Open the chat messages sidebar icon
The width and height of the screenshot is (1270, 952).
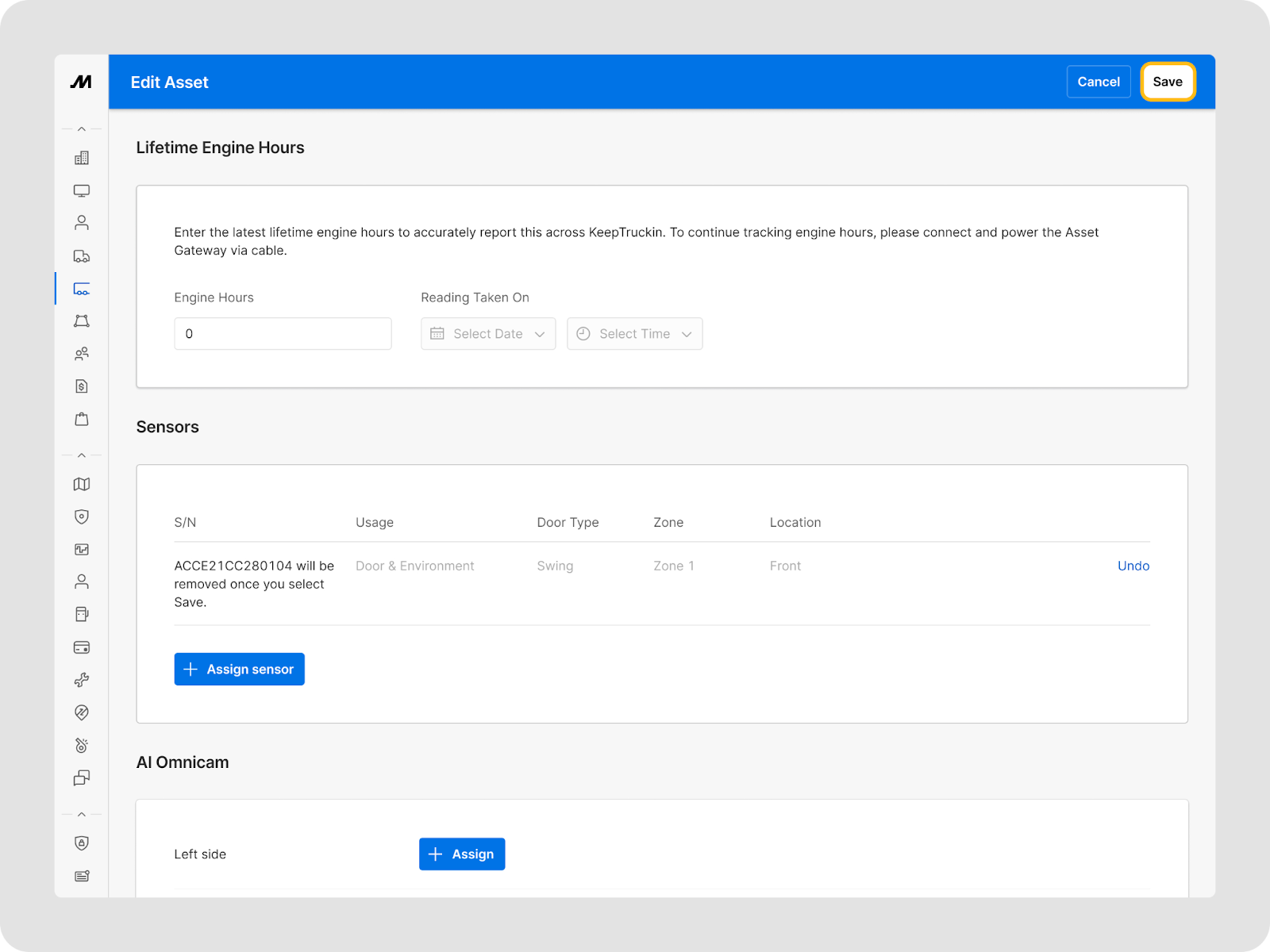(x=81, y=777)
